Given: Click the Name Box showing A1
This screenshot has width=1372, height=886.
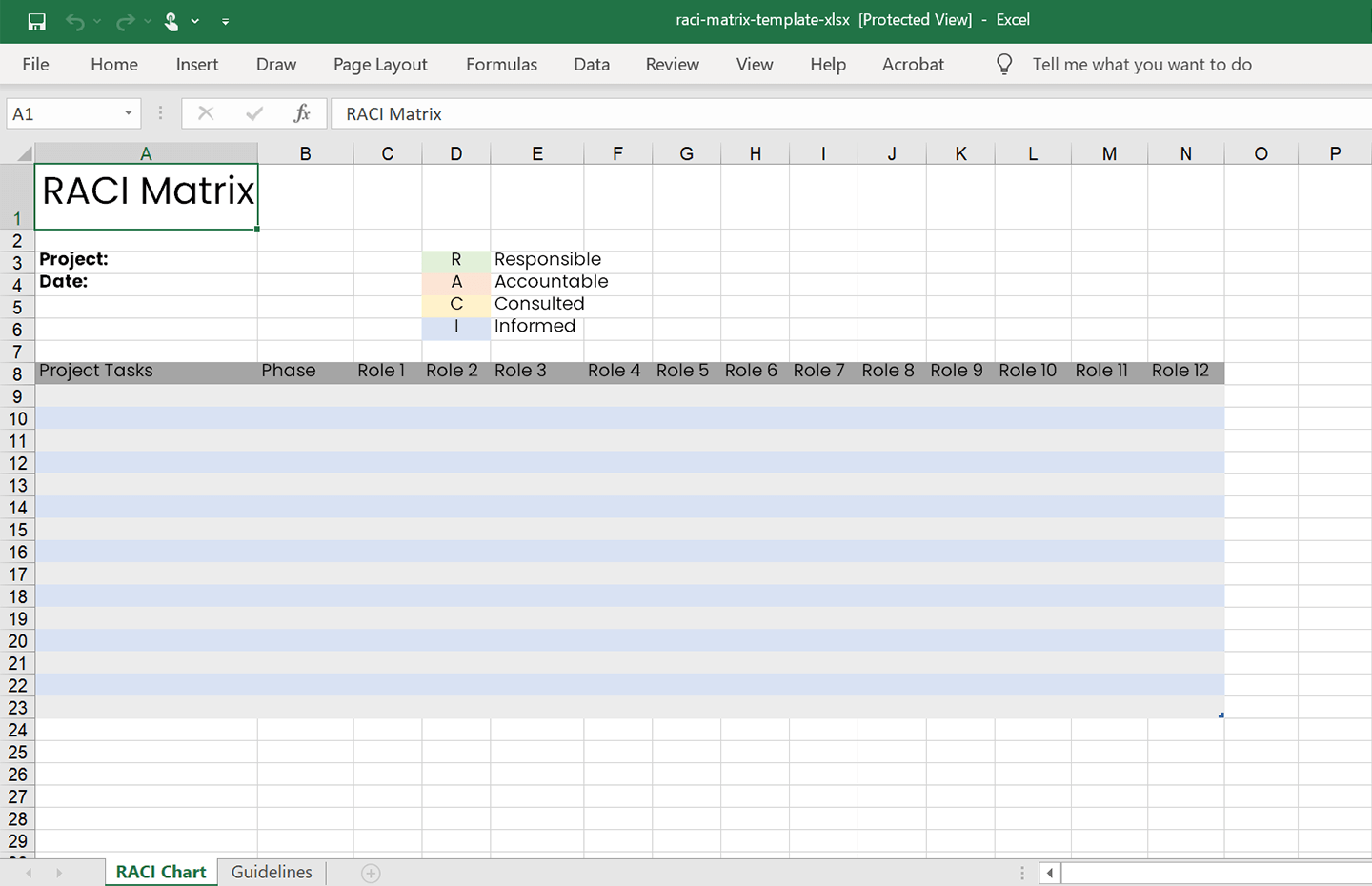Looking at the screenshot, I should [x=63, y=113].
